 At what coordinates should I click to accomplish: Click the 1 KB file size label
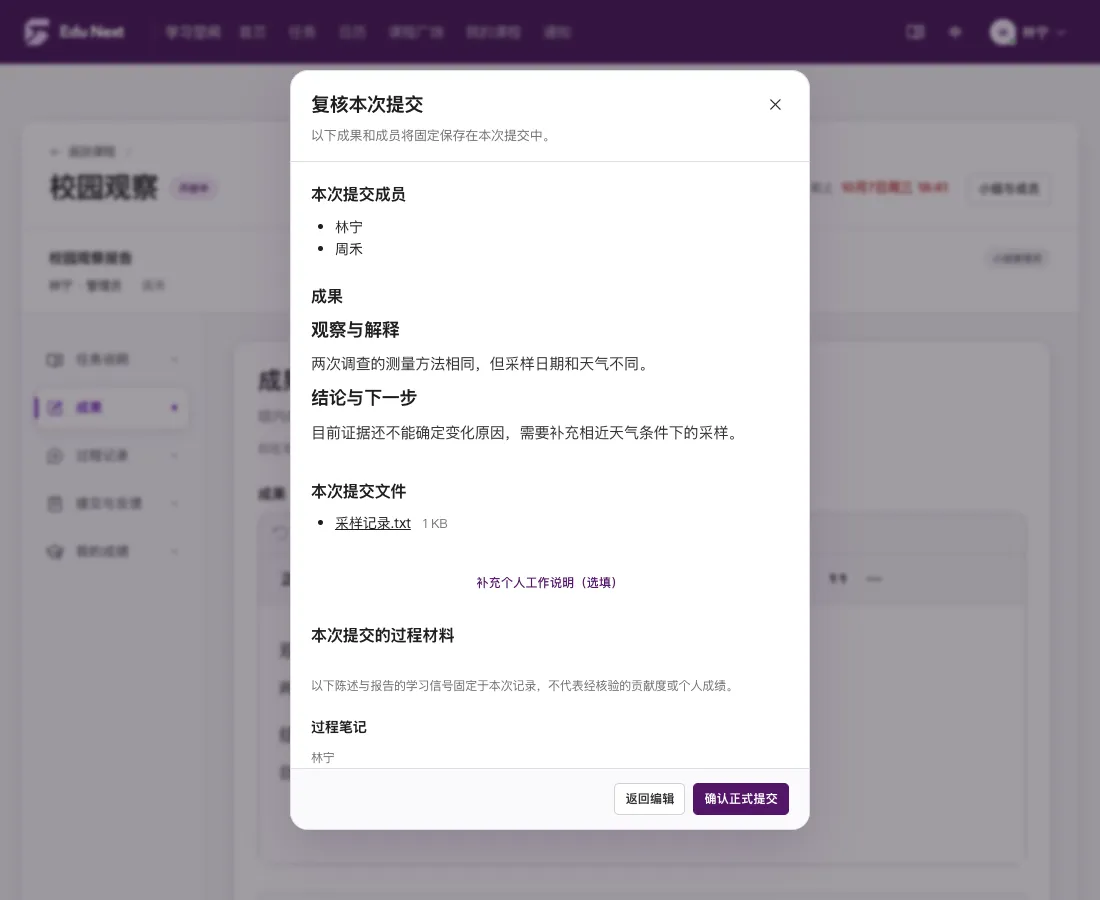(434, 524)
